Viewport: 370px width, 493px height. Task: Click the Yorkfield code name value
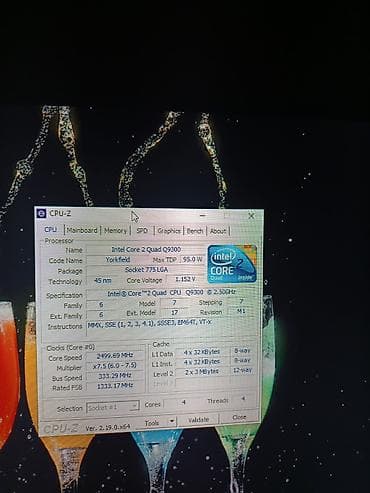click(118, 259)
